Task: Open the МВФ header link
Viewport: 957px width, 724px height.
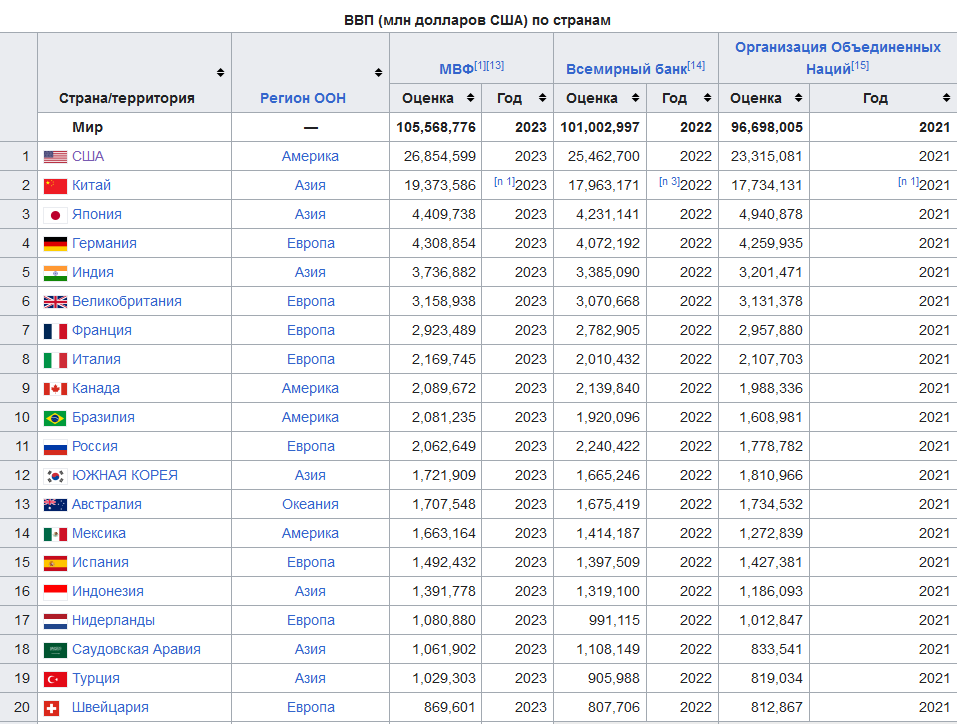Action: tap(456, 69)
